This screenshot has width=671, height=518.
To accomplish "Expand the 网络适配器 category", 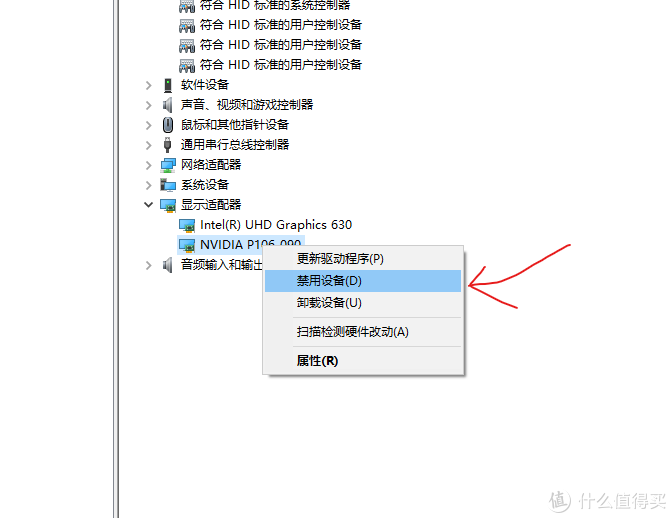I will [x=148, y=165].
